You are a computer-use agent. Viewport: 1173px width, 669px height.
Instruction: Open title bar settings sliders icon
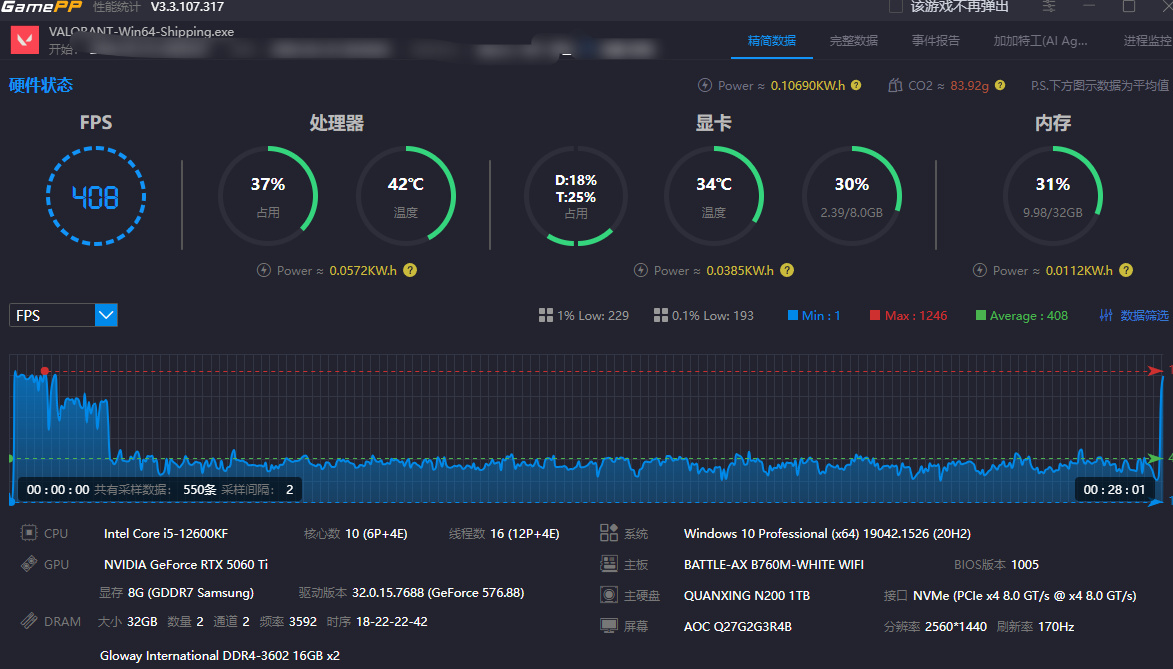(1049, 6)
